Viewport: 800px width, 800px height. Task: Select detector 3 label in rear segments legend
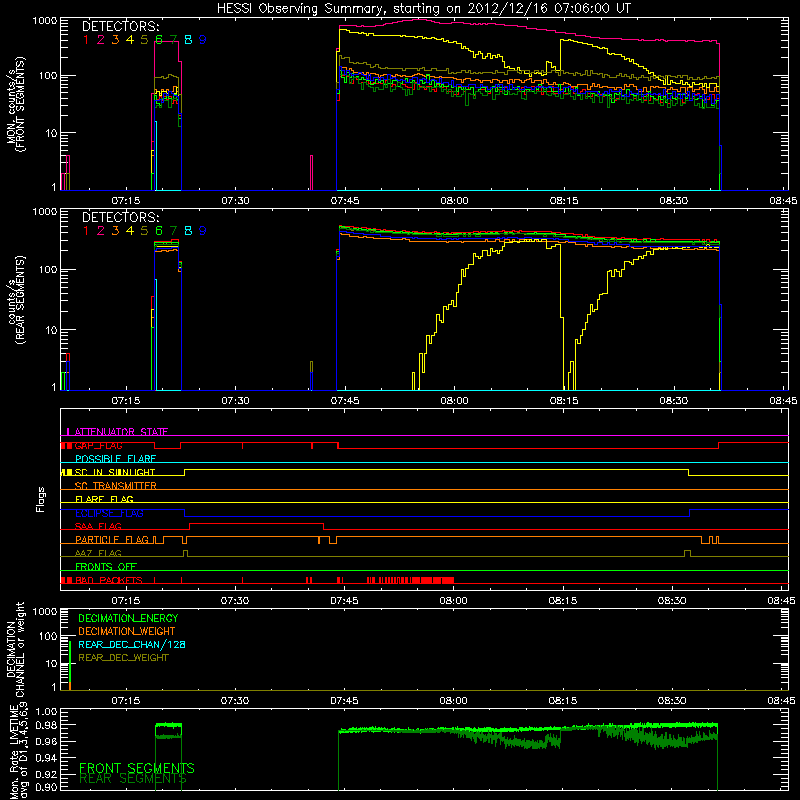[x=115, y=231]
